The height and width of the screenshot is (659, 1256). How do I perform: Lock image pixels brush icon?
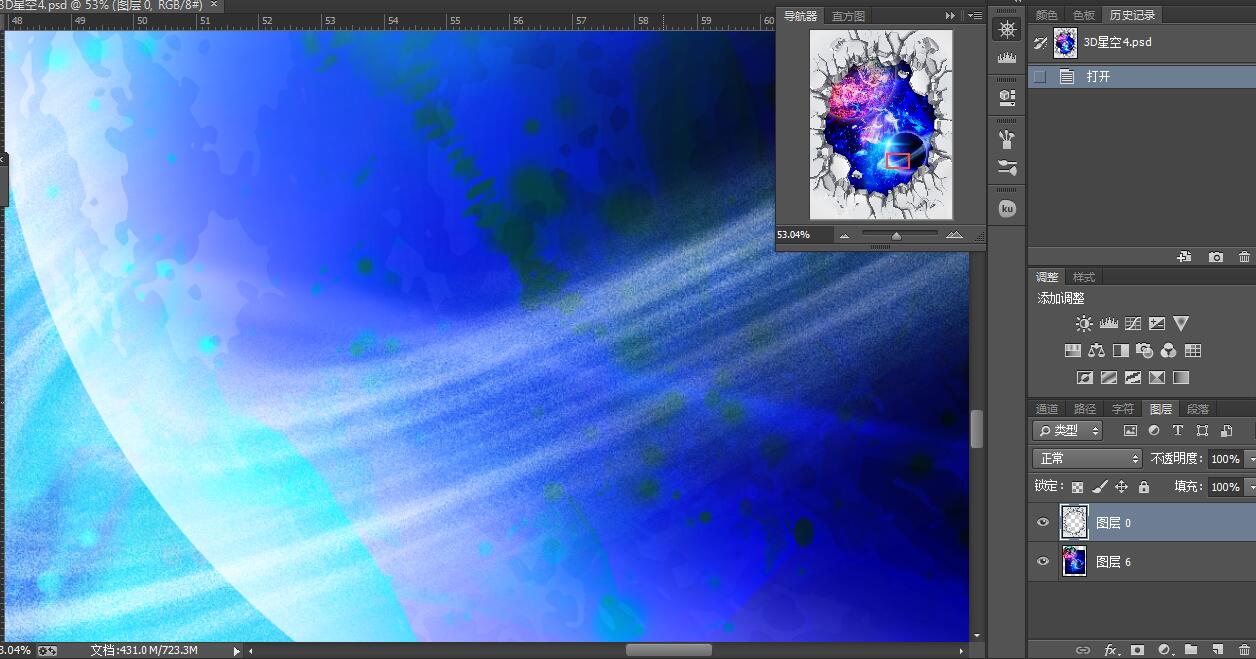1099,487
